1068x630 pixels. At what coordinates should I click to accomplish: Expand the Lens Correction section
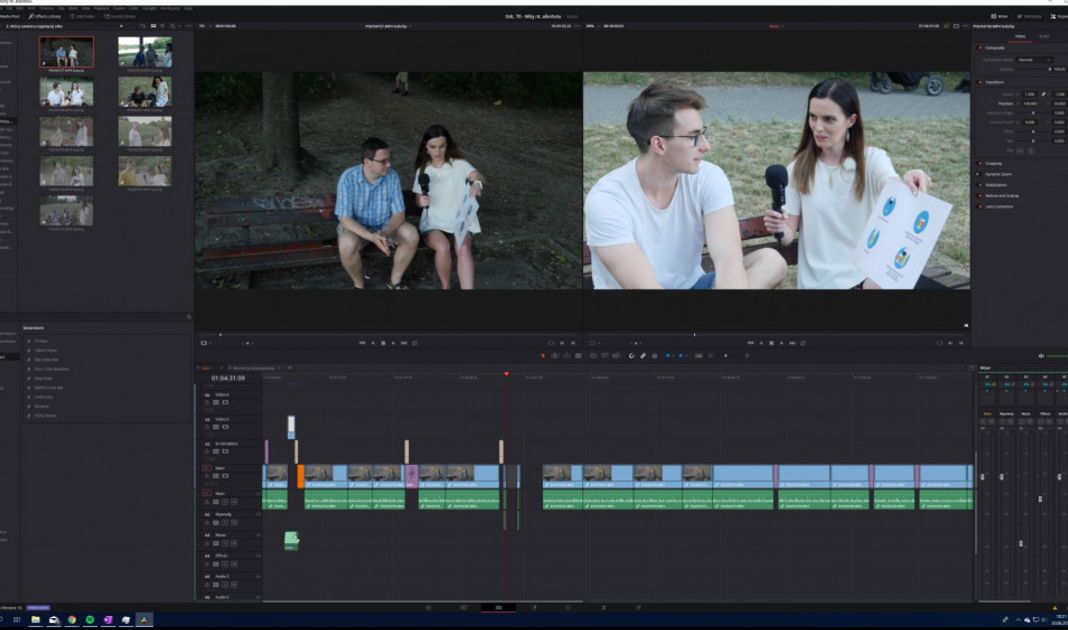click(1000, 206)
